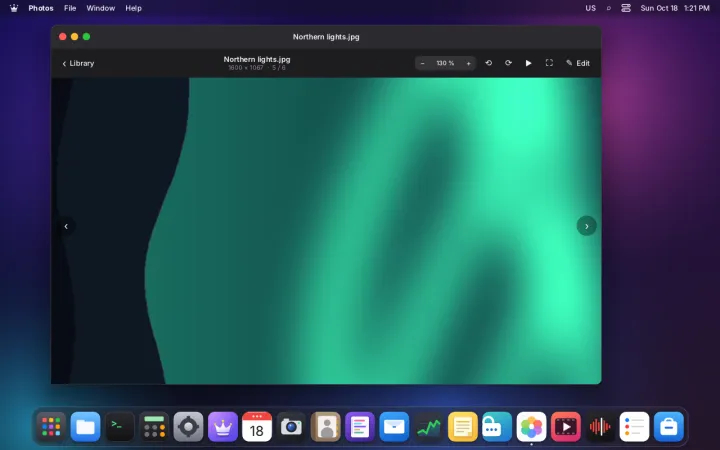
Task: Open the App Store bag icon in dock
Action: [x=669, y=427]
